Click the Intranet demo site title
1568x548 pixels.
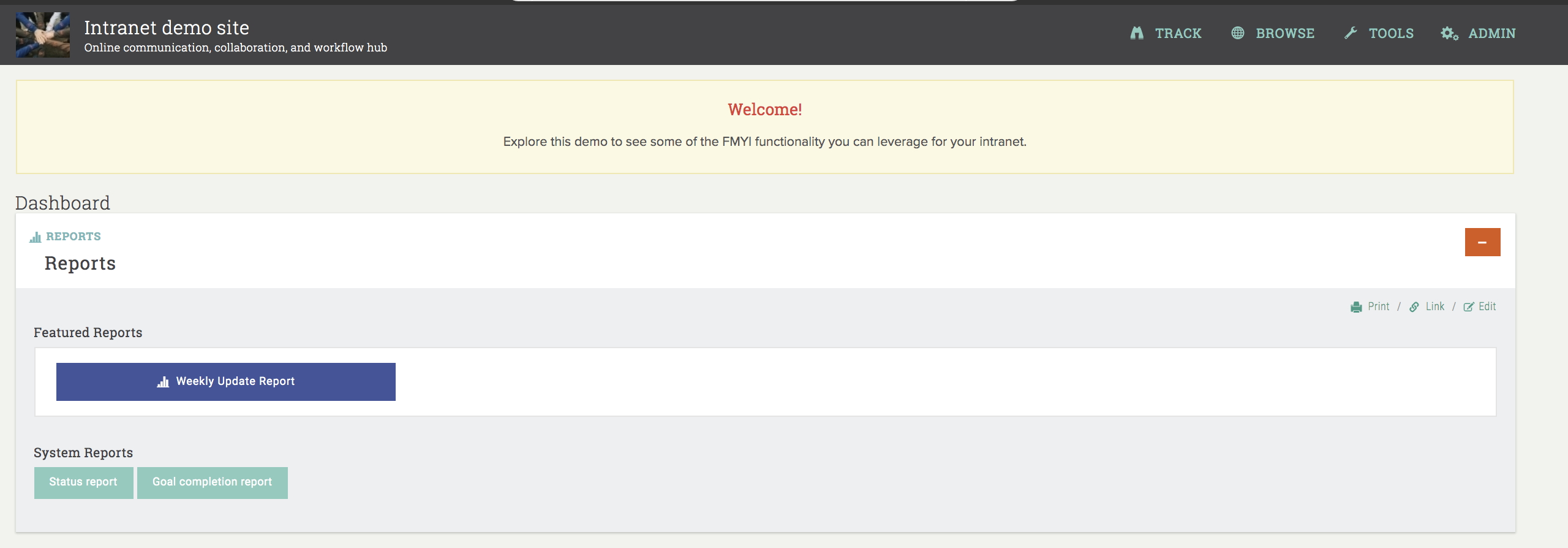[x=167, y=28]
